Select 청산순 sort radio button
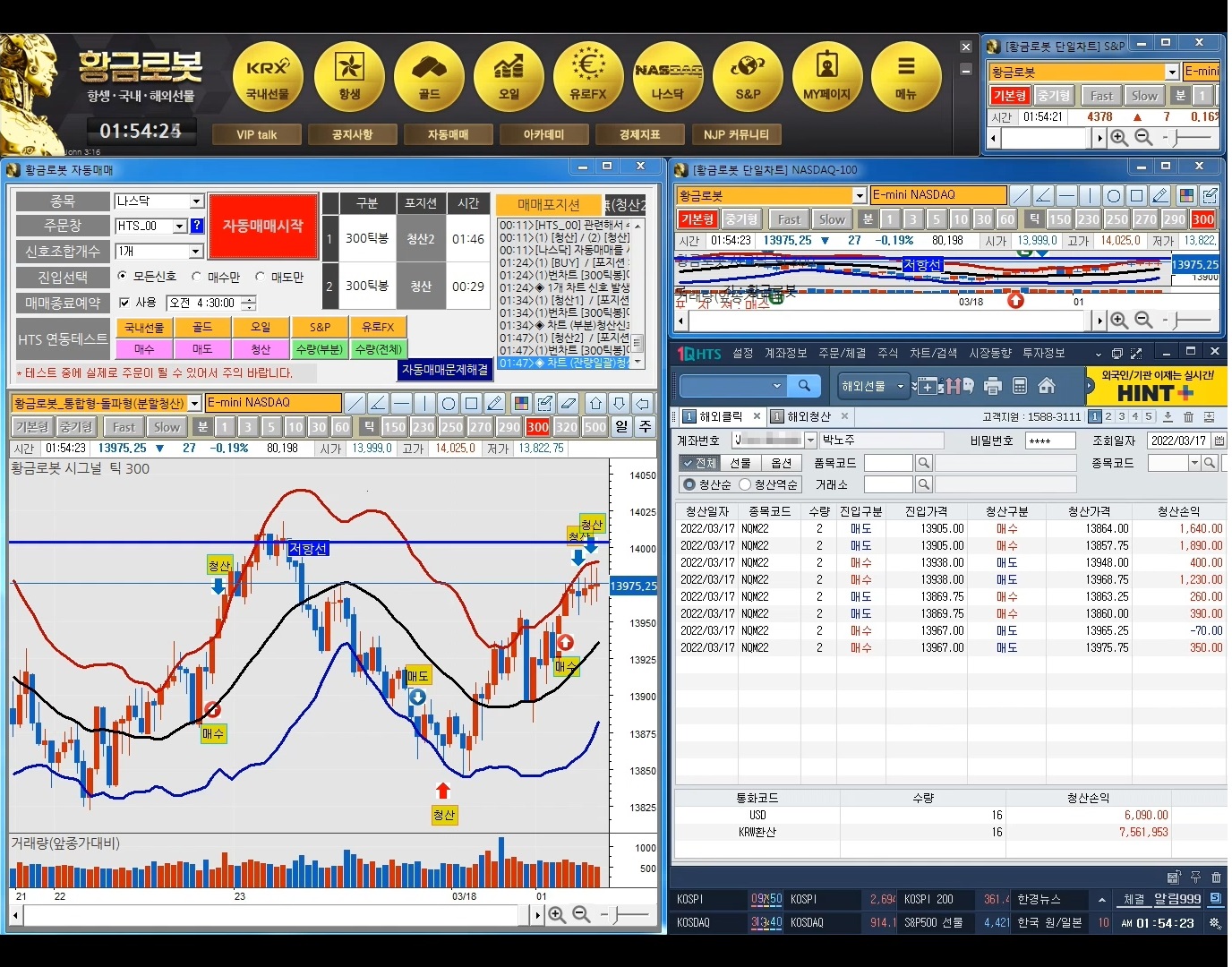The image size is (1232, 967). pyautogui.click(x=689, y=484)
